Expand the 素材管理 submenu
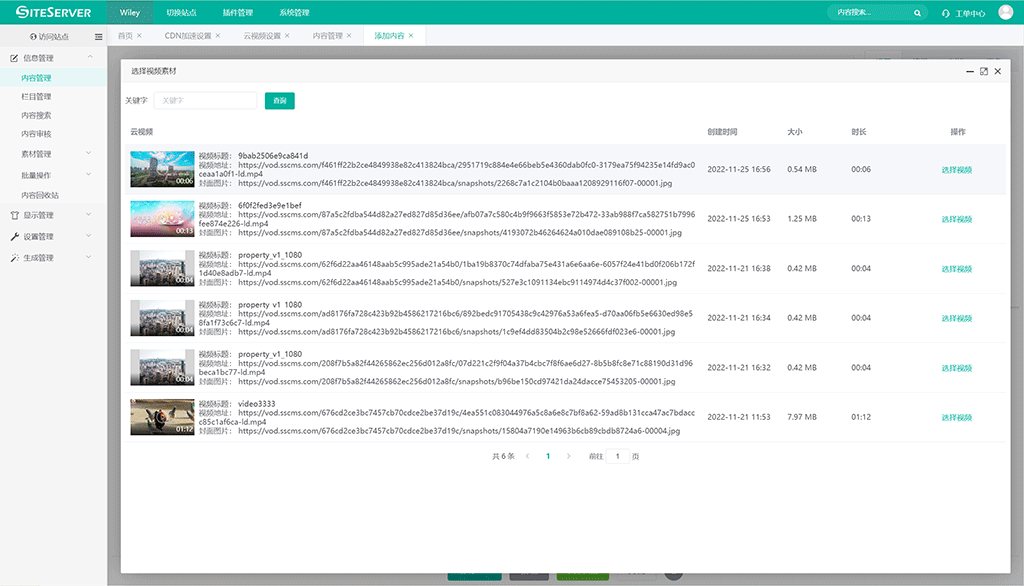This screenshot has width=1024, height=586. 88,154
